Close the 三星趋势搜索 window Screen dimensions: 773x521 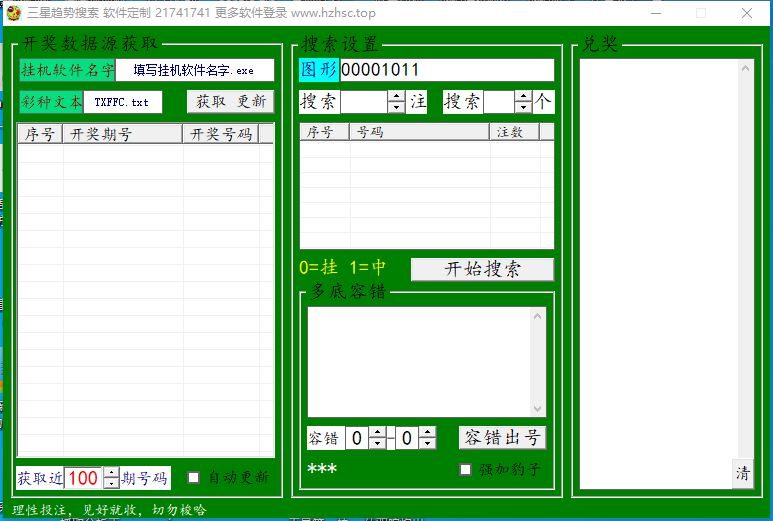pyautogui.click(x=747, y=13)
